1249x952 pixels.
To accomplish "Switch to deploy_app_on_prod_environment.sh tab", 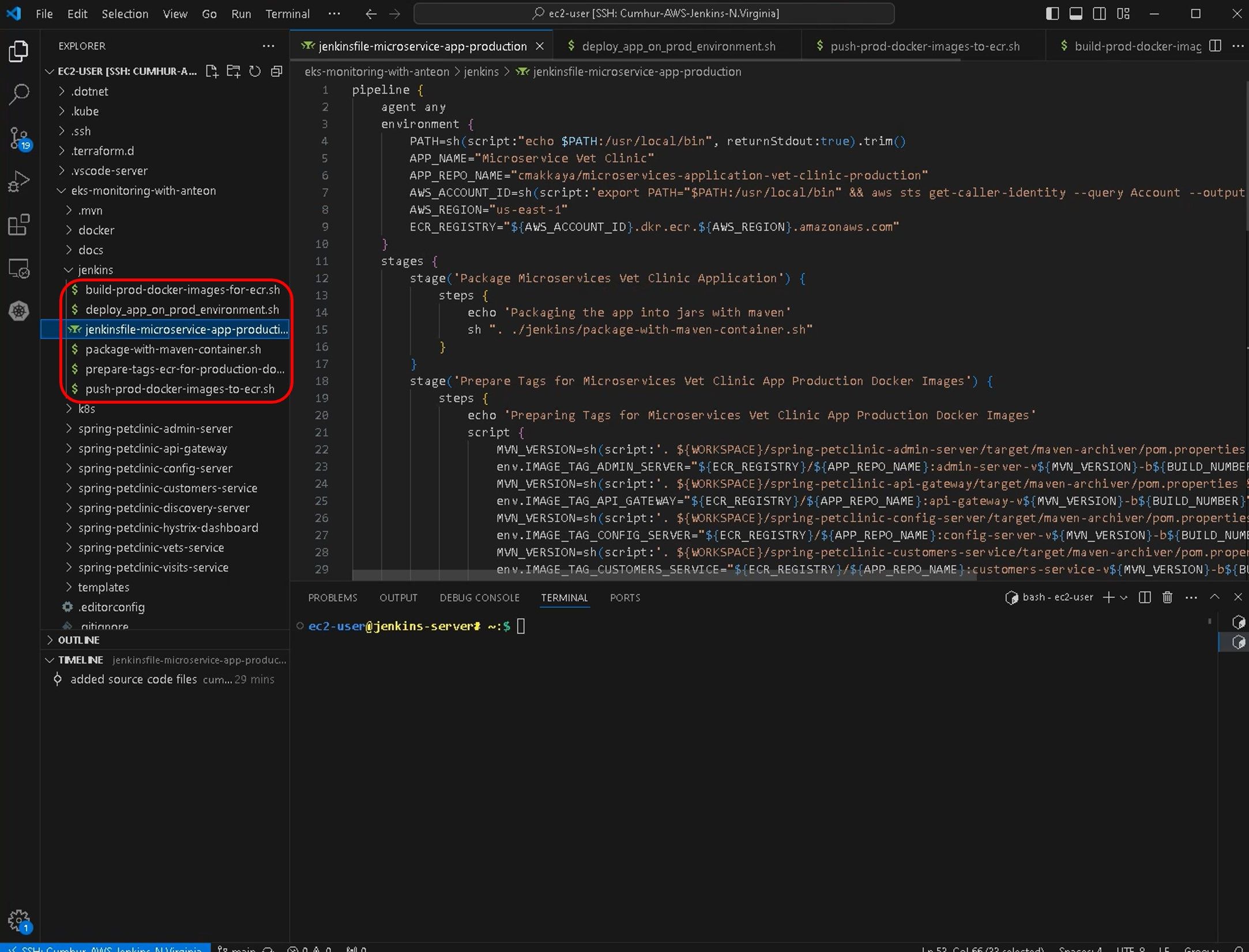I will click(678, 46).
